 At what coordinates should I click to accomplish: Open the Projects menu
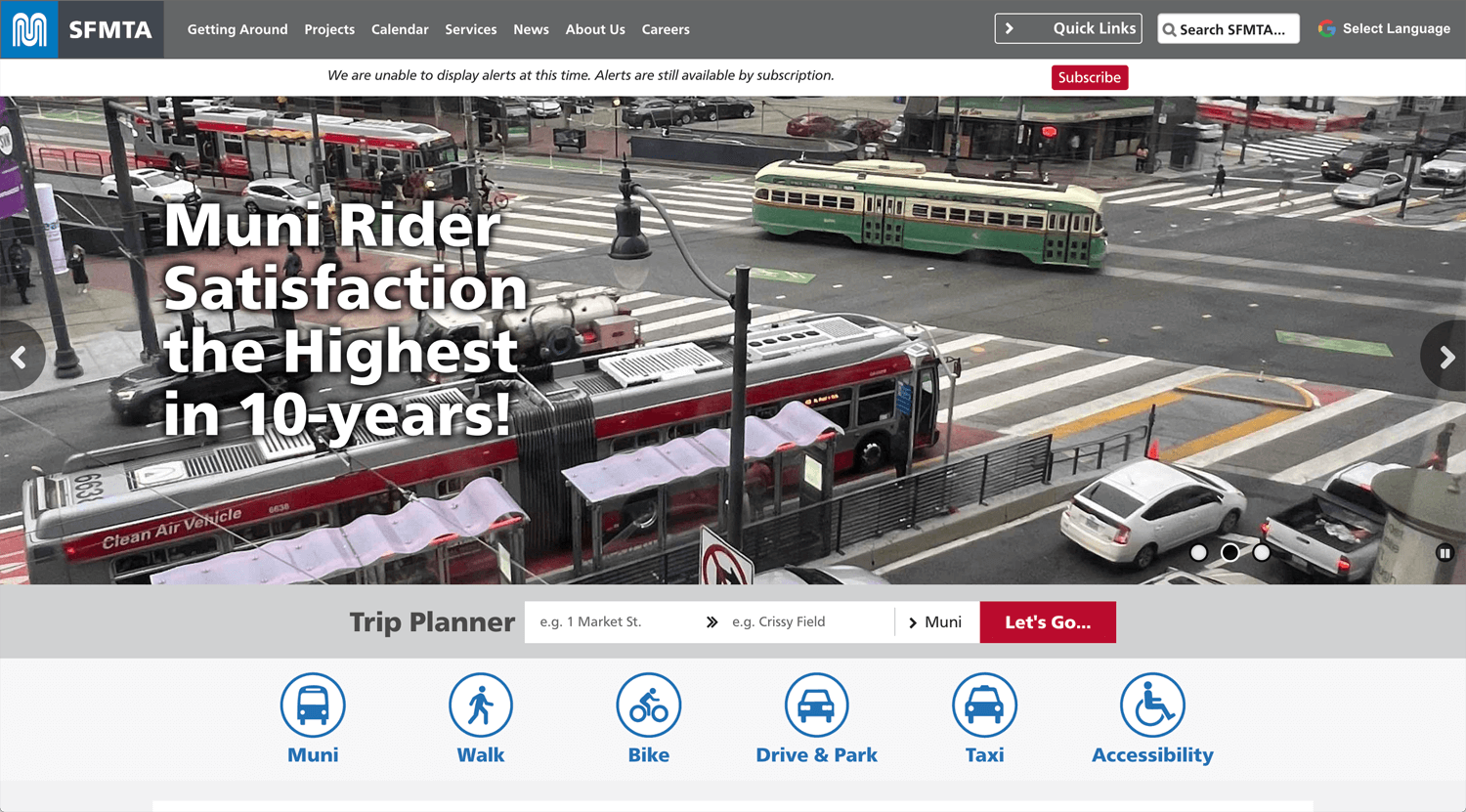pos(329,29)
